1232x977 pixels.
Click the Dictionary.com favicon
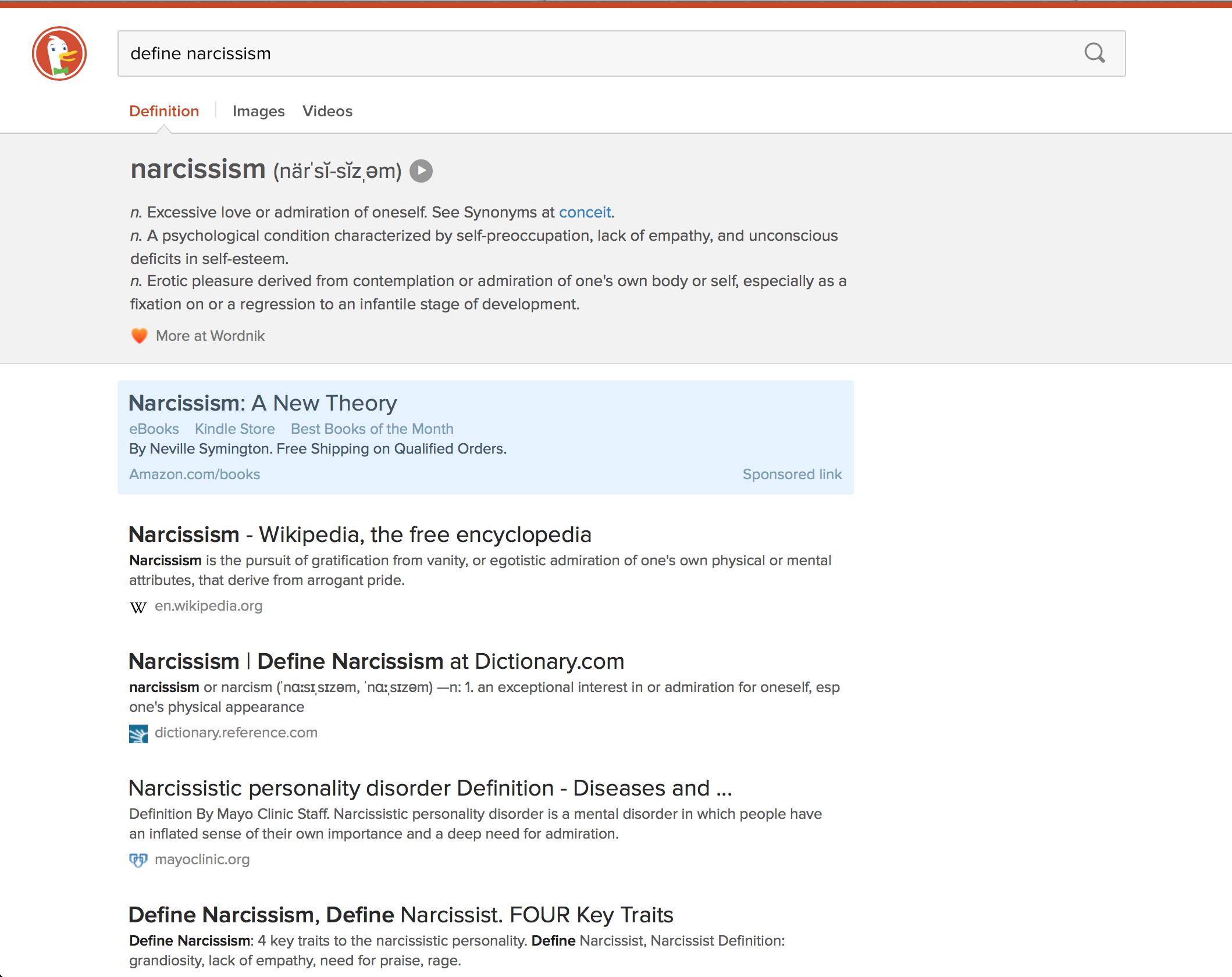138,733
